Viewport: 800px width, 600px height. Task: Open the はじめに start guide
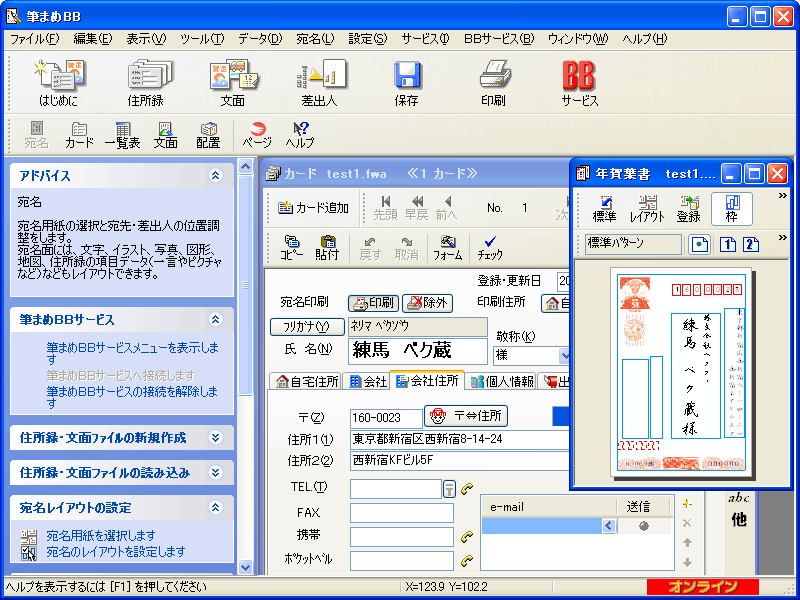point(59,83)
